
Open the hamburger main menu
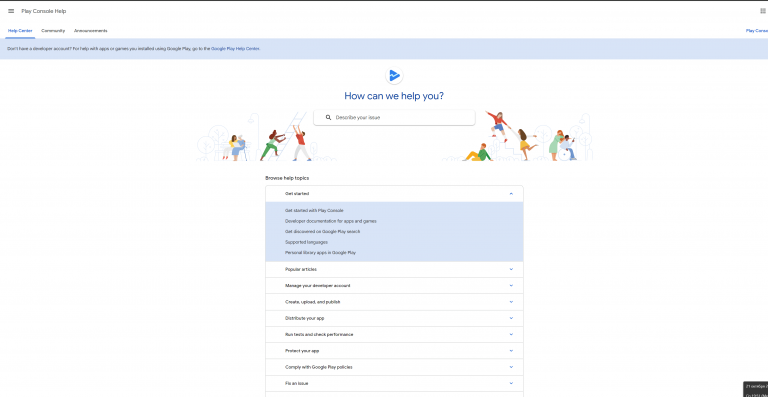point(11,11)
